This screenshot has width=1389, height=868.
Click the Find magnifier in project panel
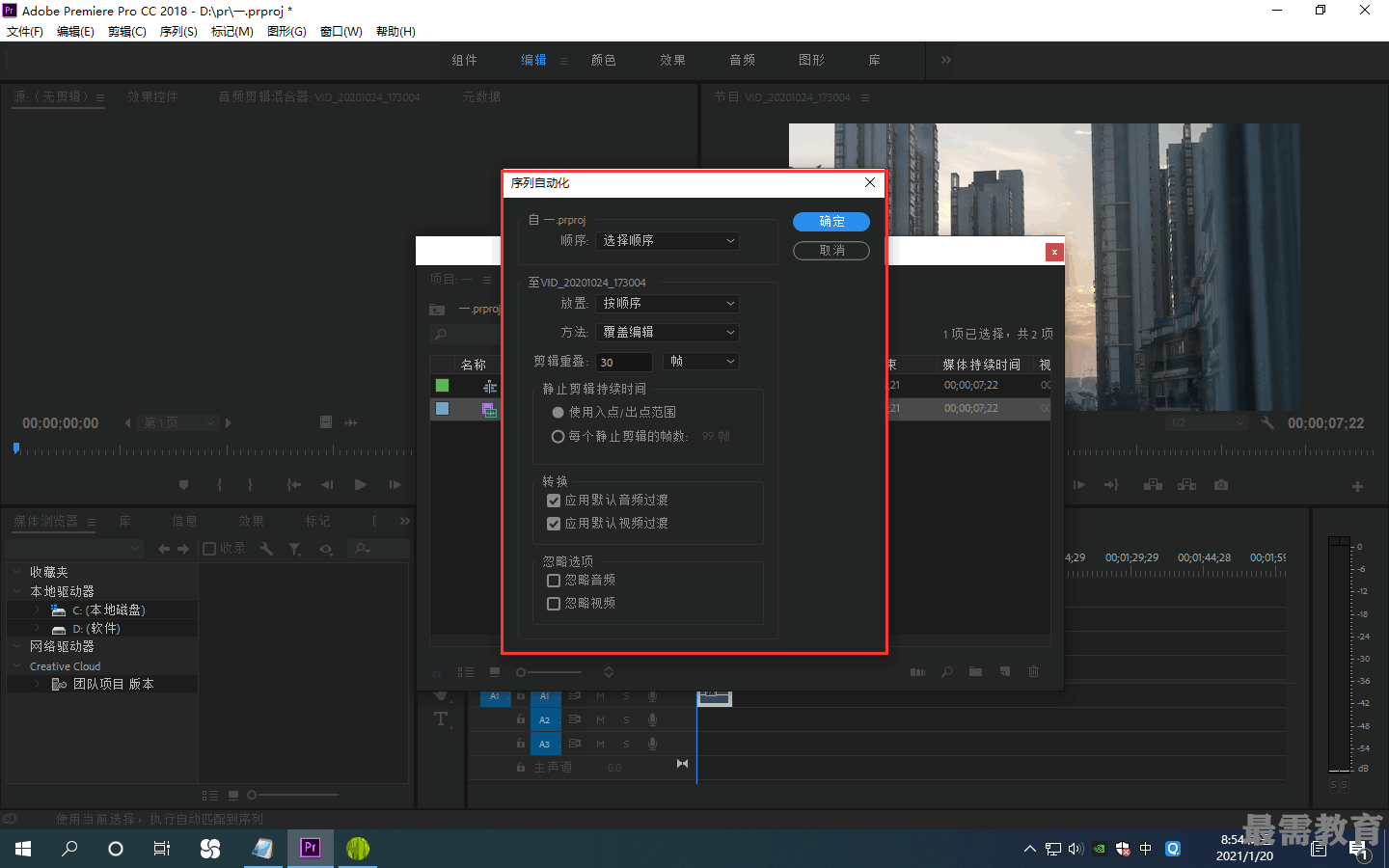point(947,672)
